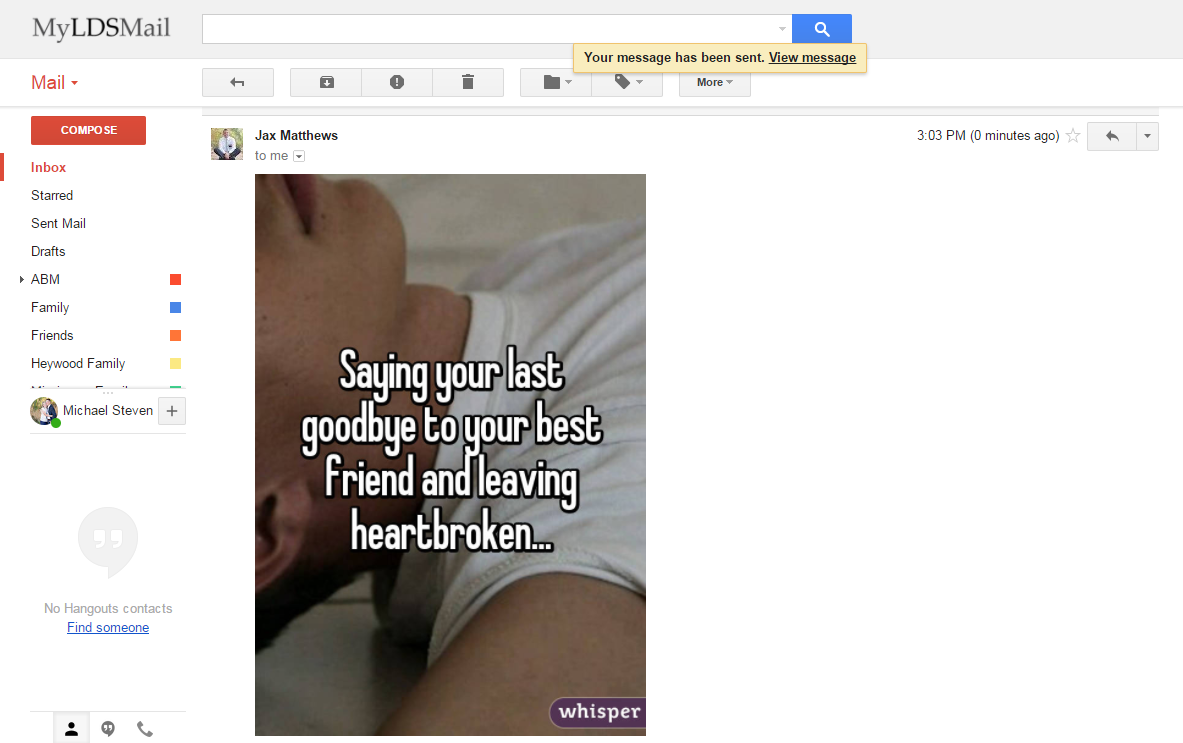1183x743 pixels.
Task: Click into the search input field
Action: pyautogui.click(x=488, y=29)
